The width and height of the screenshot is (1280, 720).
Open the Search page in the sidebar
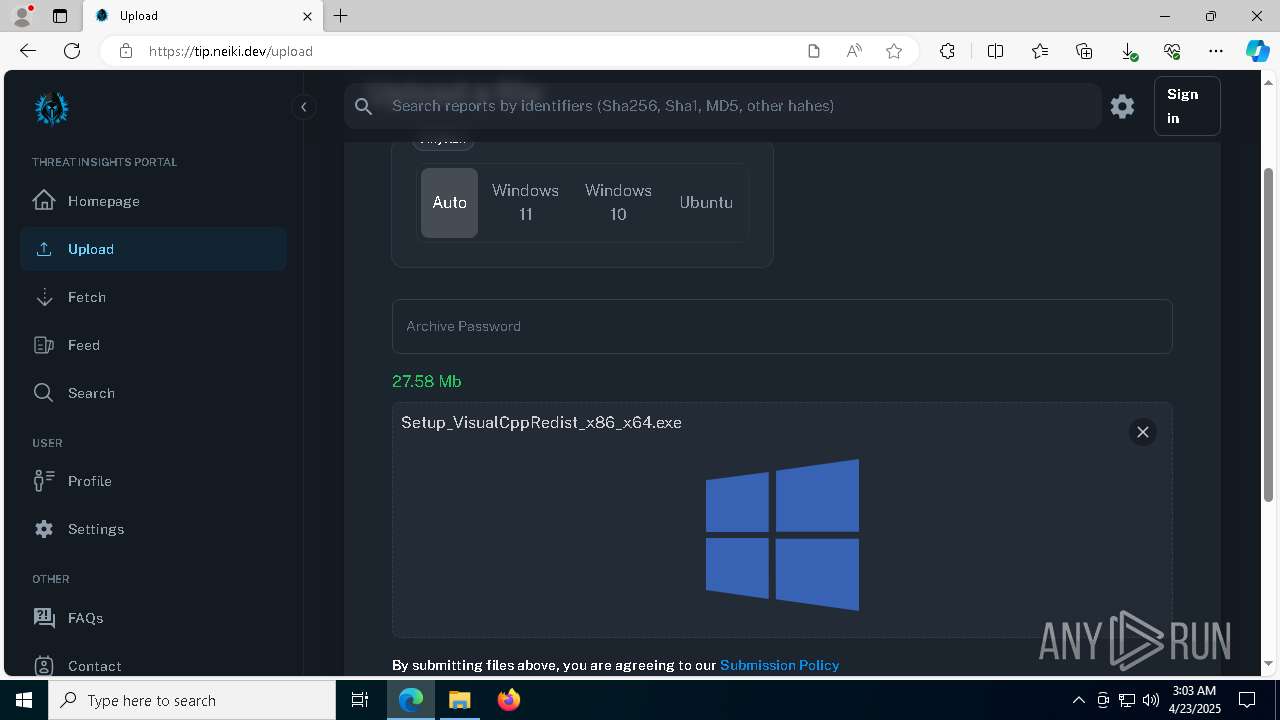pyautogui.click(x=153, y=393)
